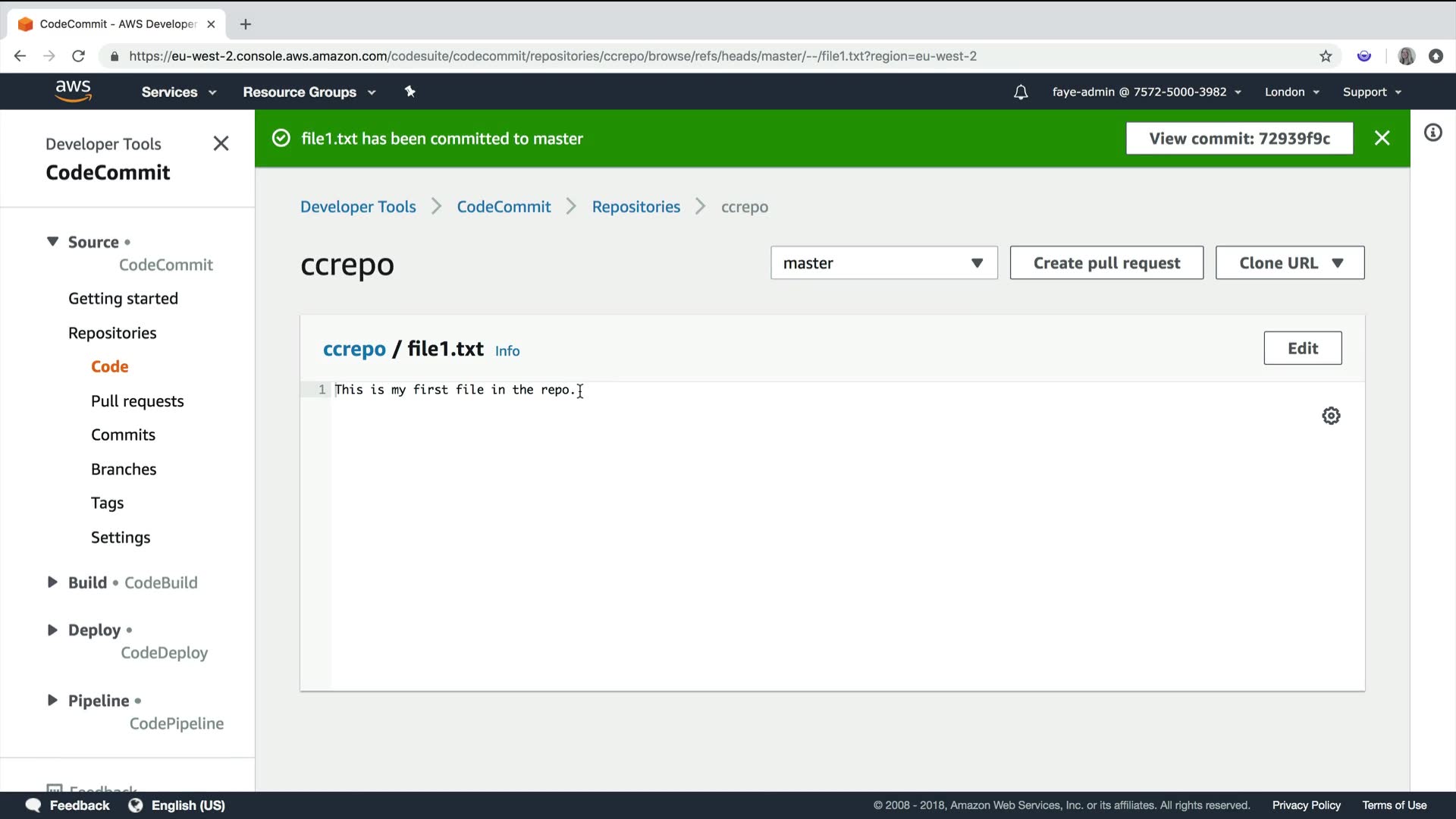1456x819 pixels.
Task: Click the Edit file button
Action: pyautogui.click(x=1302, y=348)
